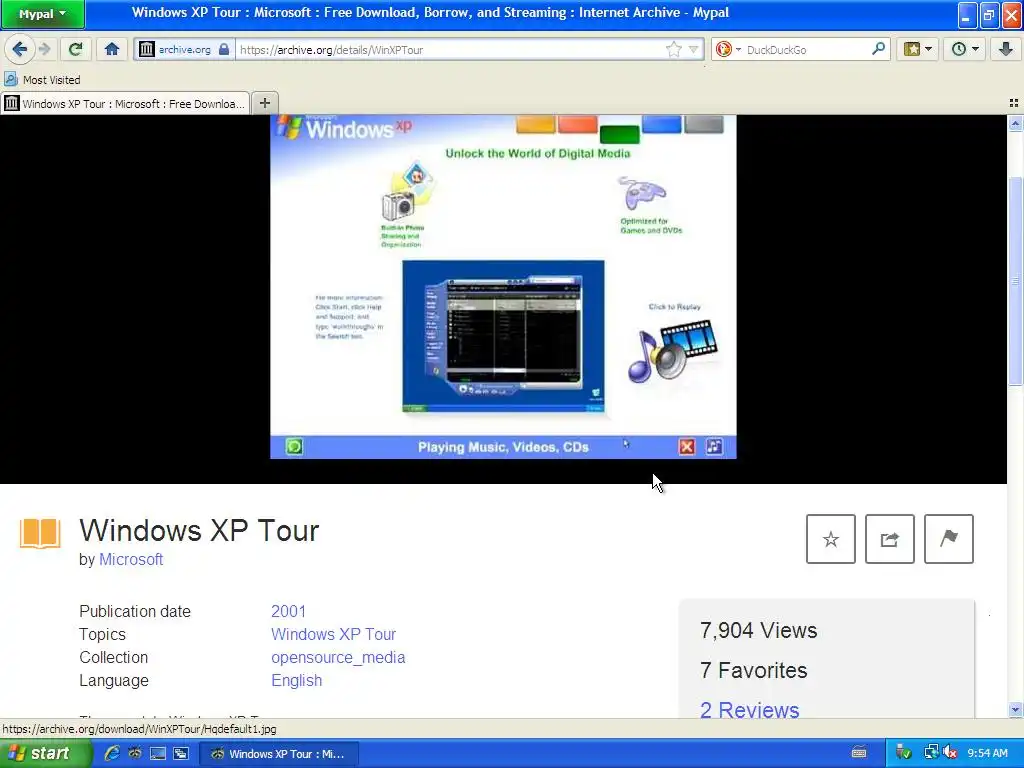Click the game controller icon
The width and height of the screenshot is (1024, 768).
click(641, 193)
